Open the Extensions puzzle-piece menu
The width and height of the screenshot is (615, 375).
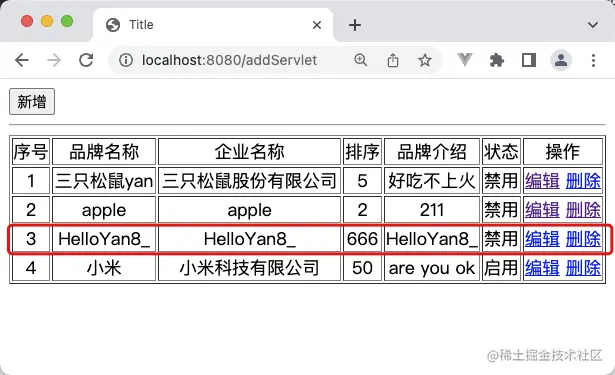point(497,60)
